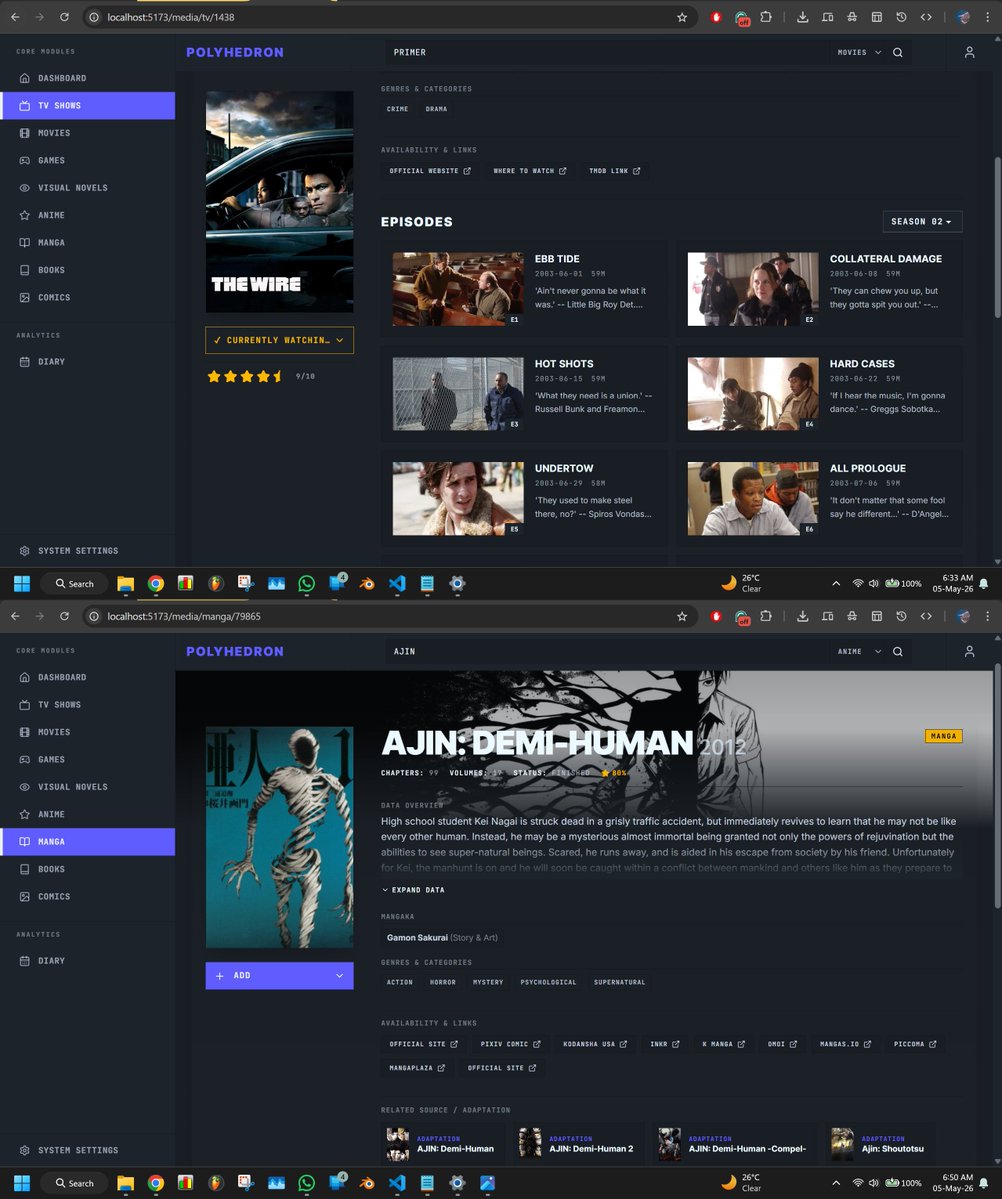Open the Piccoma link
This screenshot has width=1002, height=1199.
point(915,1045)
